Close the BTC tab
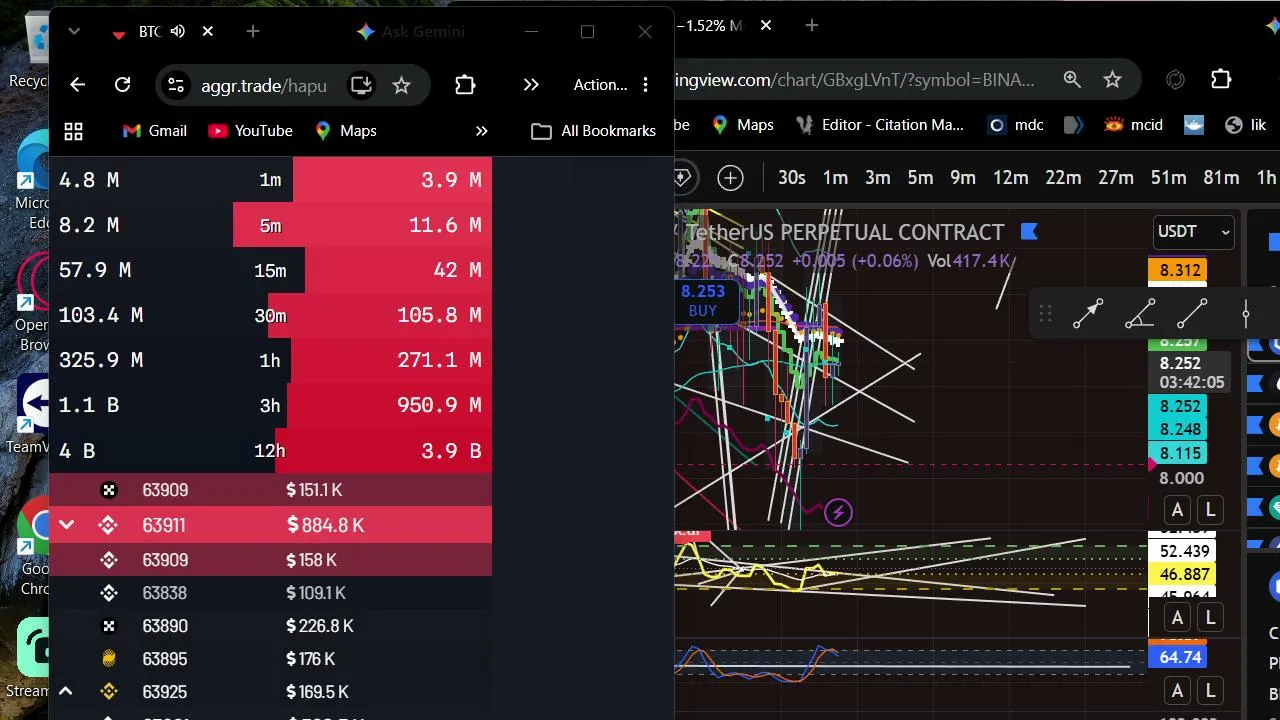The height and width of the screenshot is (720, 1280). point(207,32)
